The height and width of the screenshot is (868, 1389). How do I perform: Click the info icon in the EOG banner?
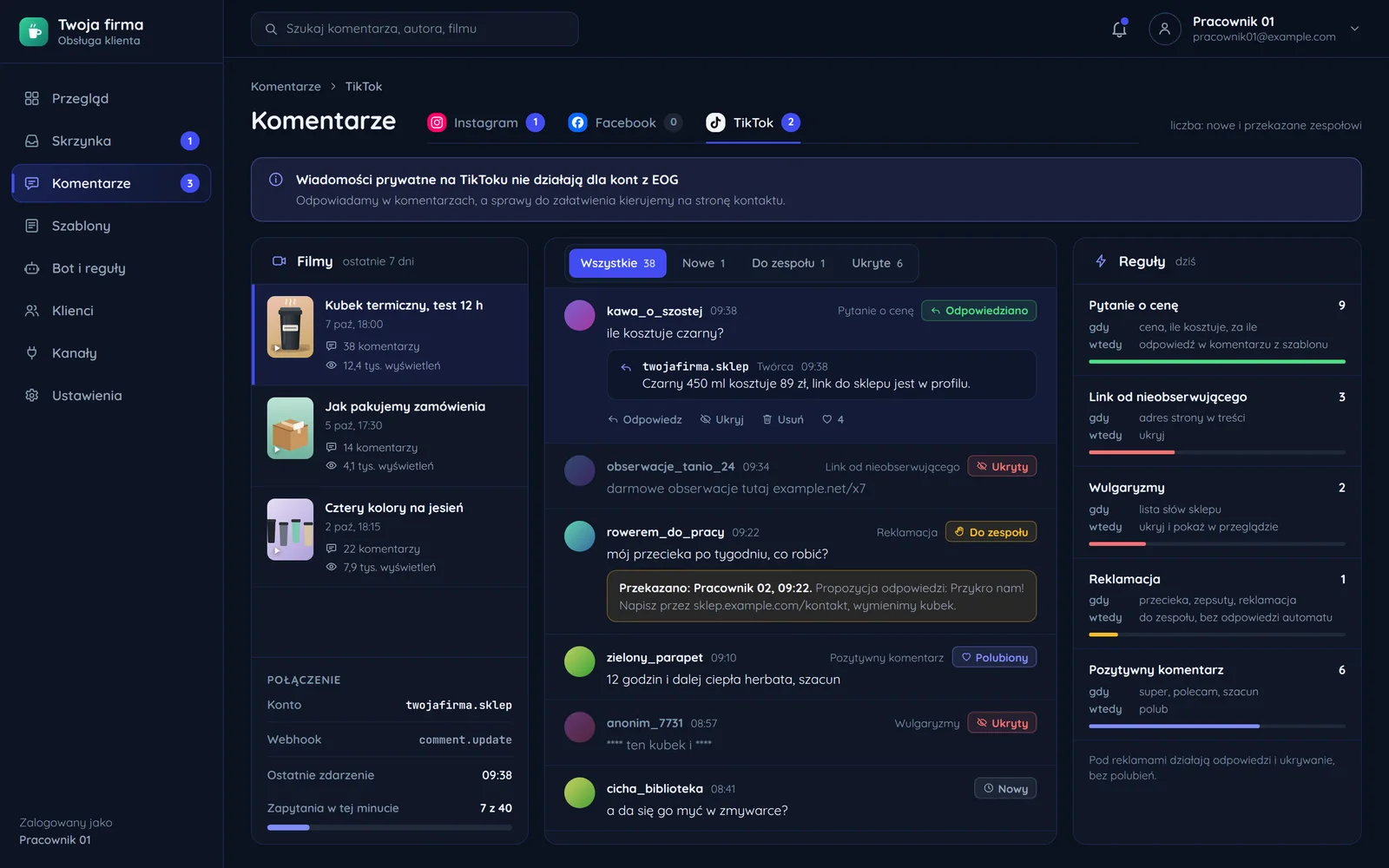pyautogui.click(x=276, y=180)
